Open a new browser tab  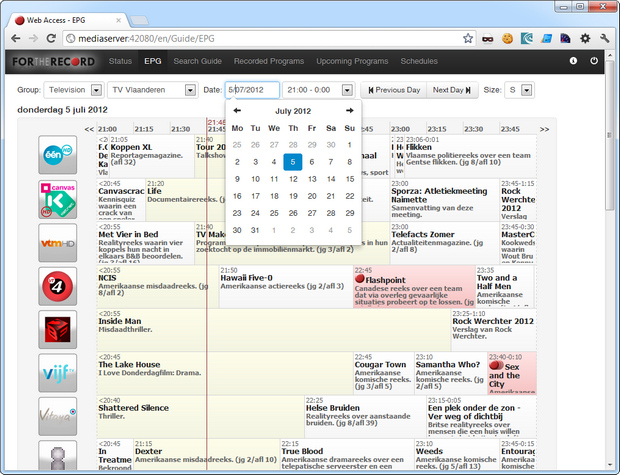pos(139,20)
